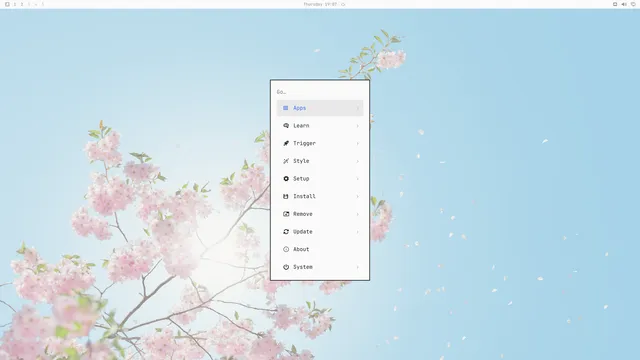Click the Remove icon in the menu
The width and height of the screenshot is (640, 360).
[x=286, y=214]
